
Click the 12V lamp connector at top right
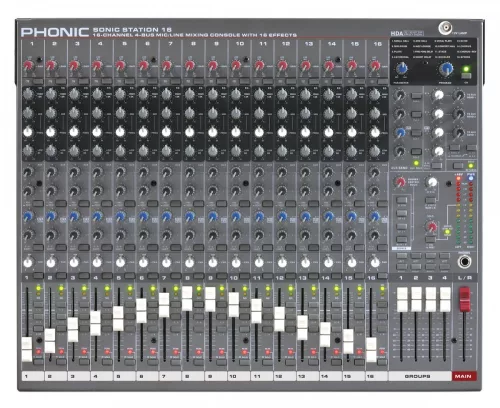point(445,28)
